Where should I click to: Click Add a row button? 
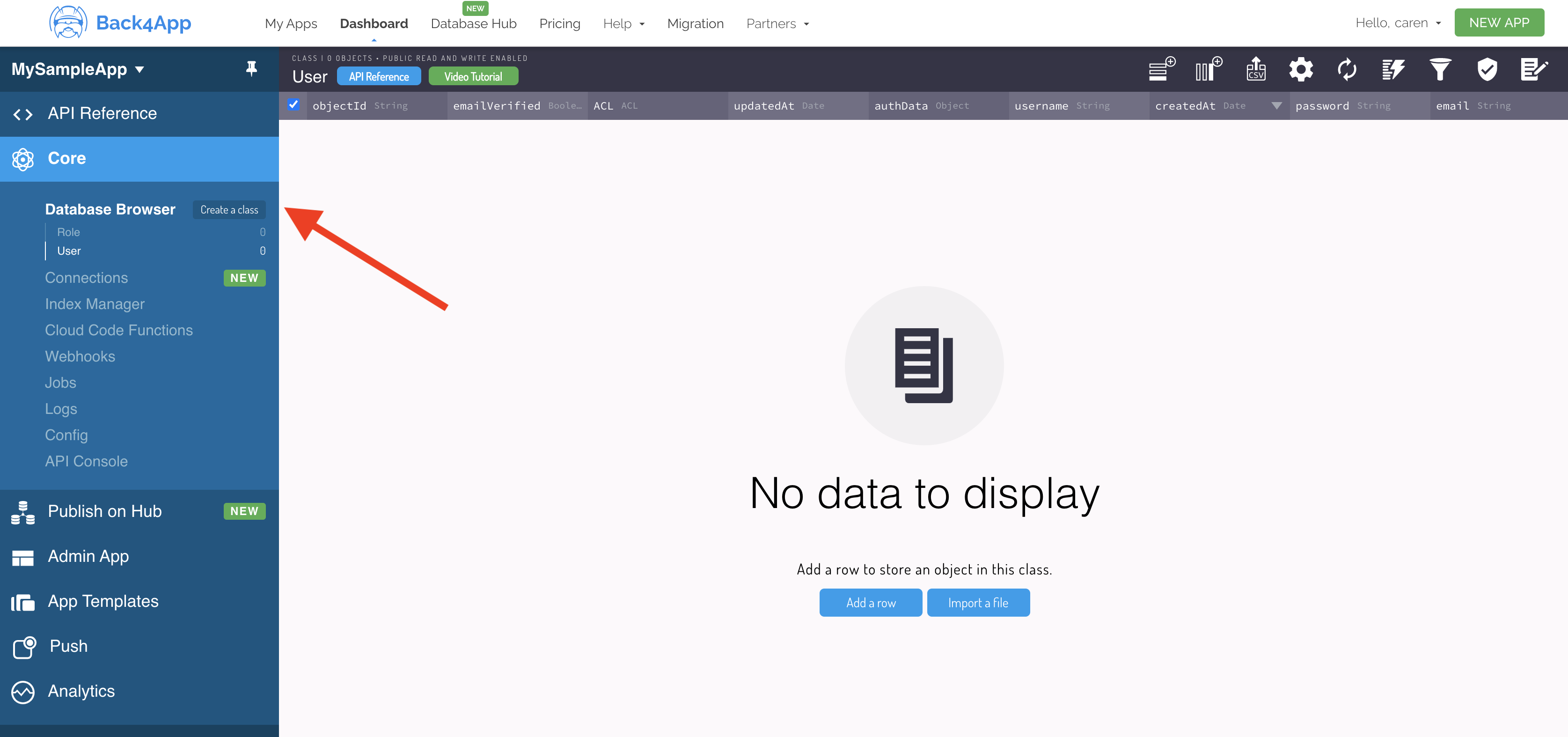pos(871,603)
